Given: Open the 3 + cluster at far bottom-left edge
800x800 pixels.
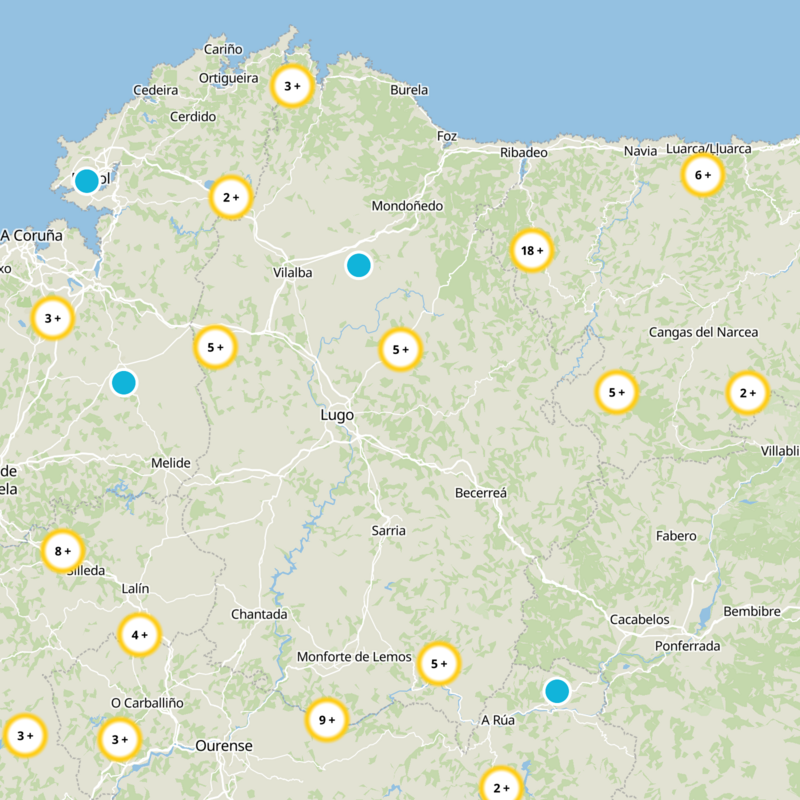Looking at the screenshot, I should pyautogui.click(x=24, y=736).
